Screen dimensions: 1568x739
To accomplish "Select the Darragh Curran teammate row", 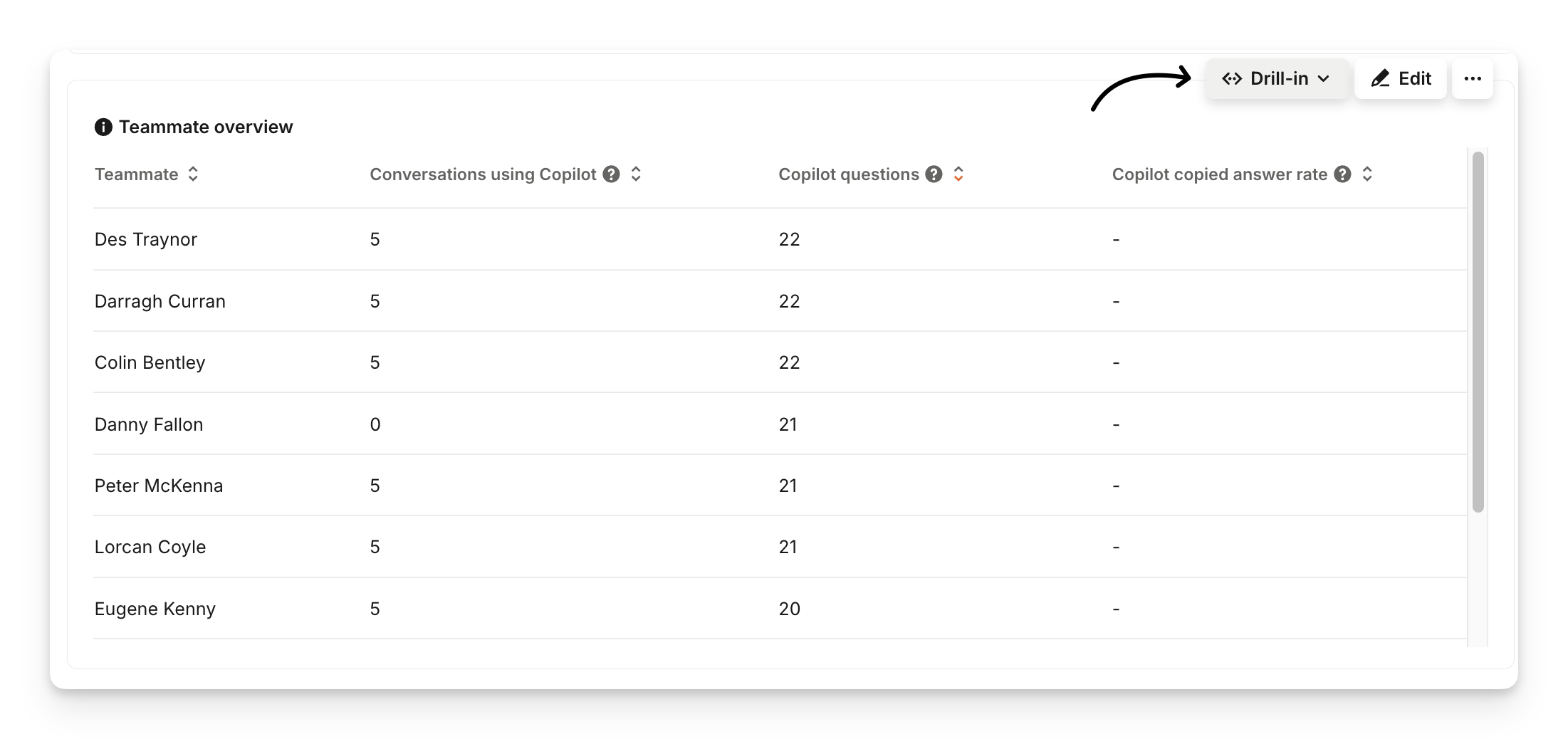I will tap(160, 301).
